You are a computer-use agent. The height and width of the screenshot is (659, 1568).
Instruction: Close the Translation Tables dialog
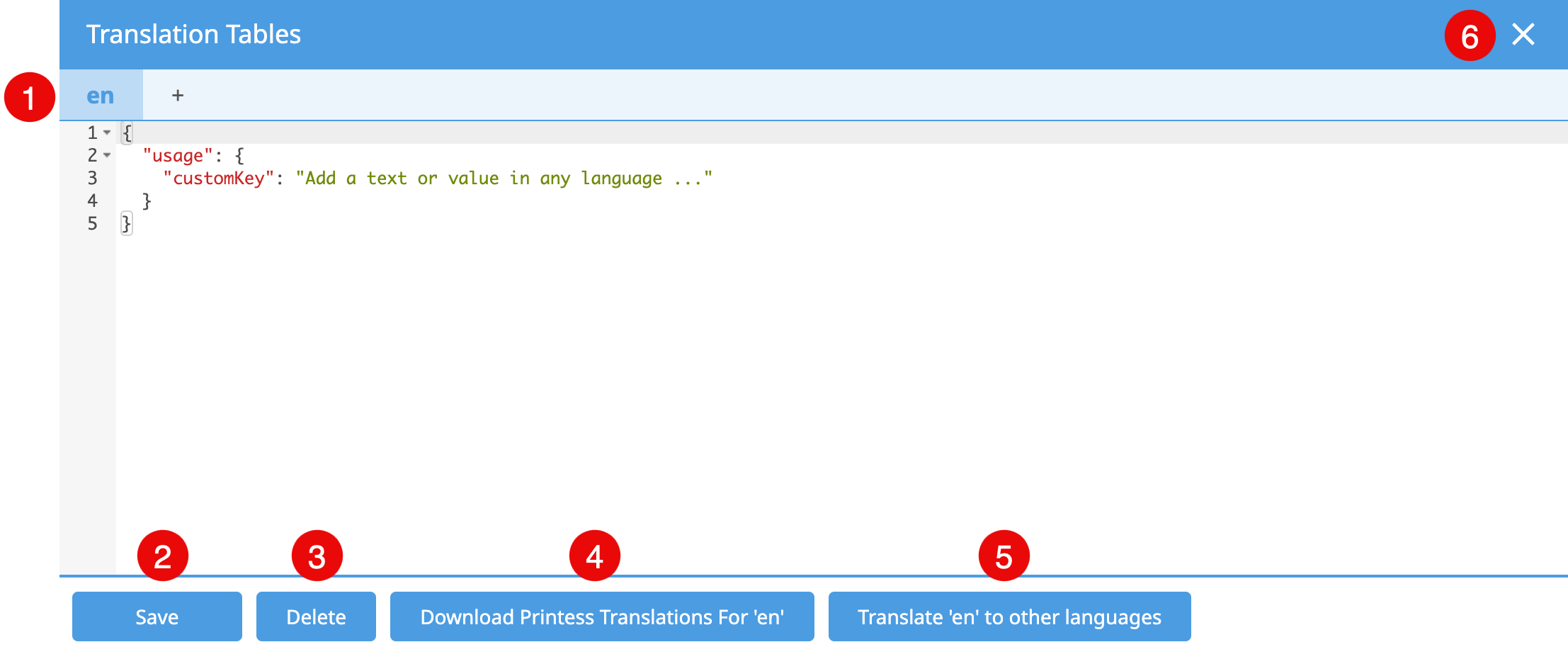1523,33
